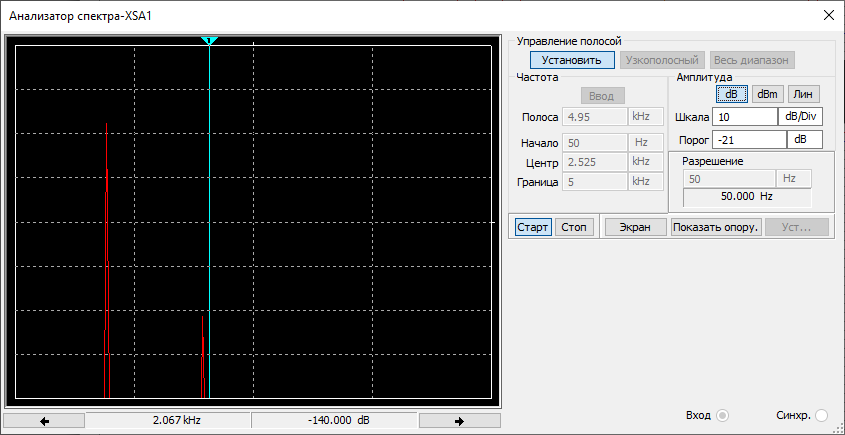Click the 50.000 Hz resolution readout
The height and width of the screenshot is (435, 845).
[x=747, y=197]
